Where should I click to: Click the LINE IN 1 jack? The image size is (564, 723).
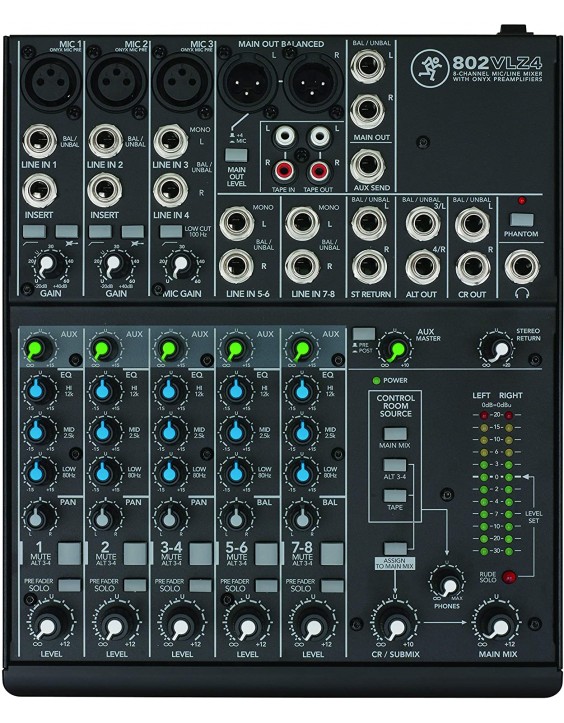click(40, 142)
